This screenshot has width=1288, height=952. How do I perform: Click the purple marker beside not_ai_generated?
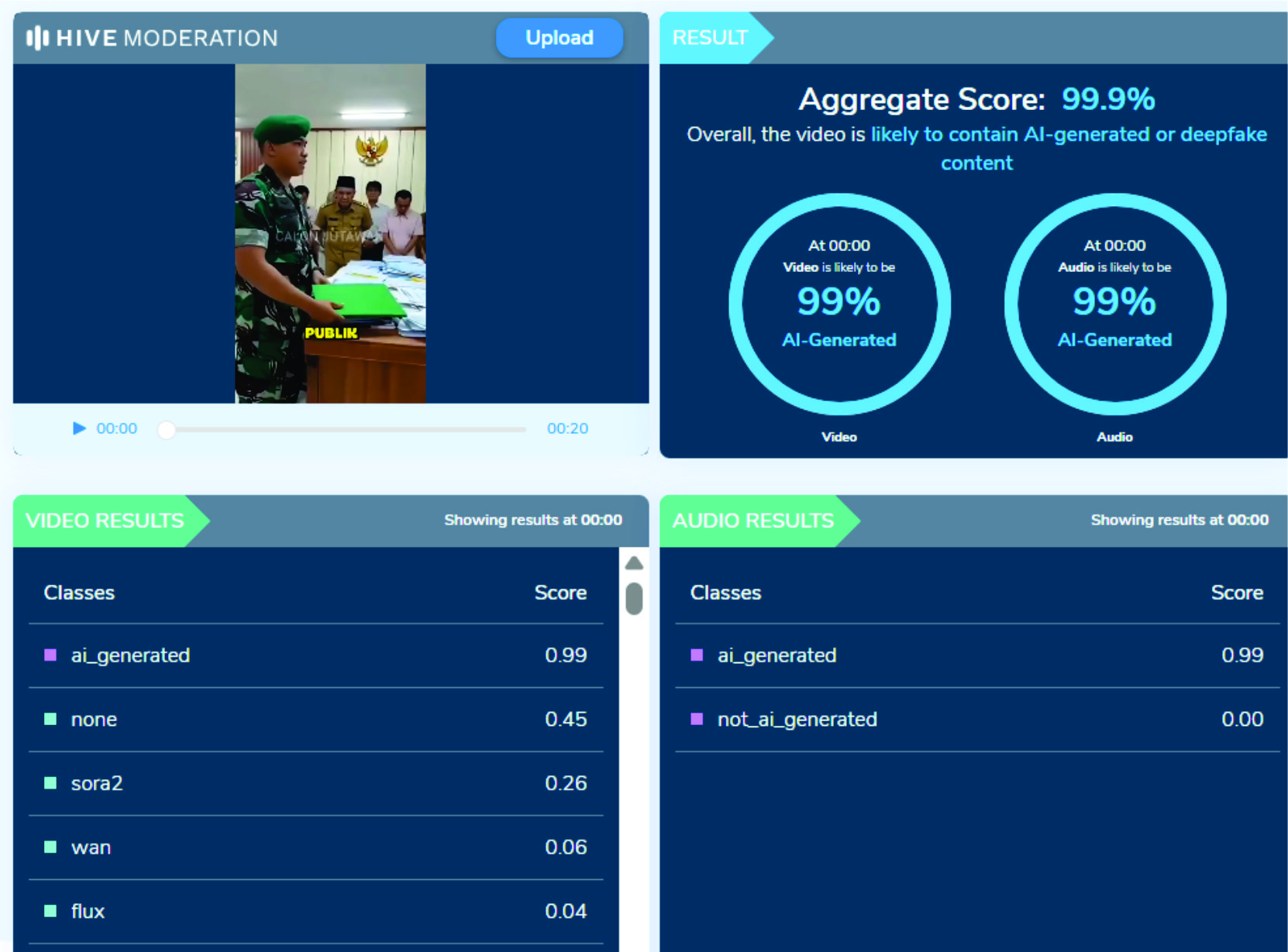697,719
